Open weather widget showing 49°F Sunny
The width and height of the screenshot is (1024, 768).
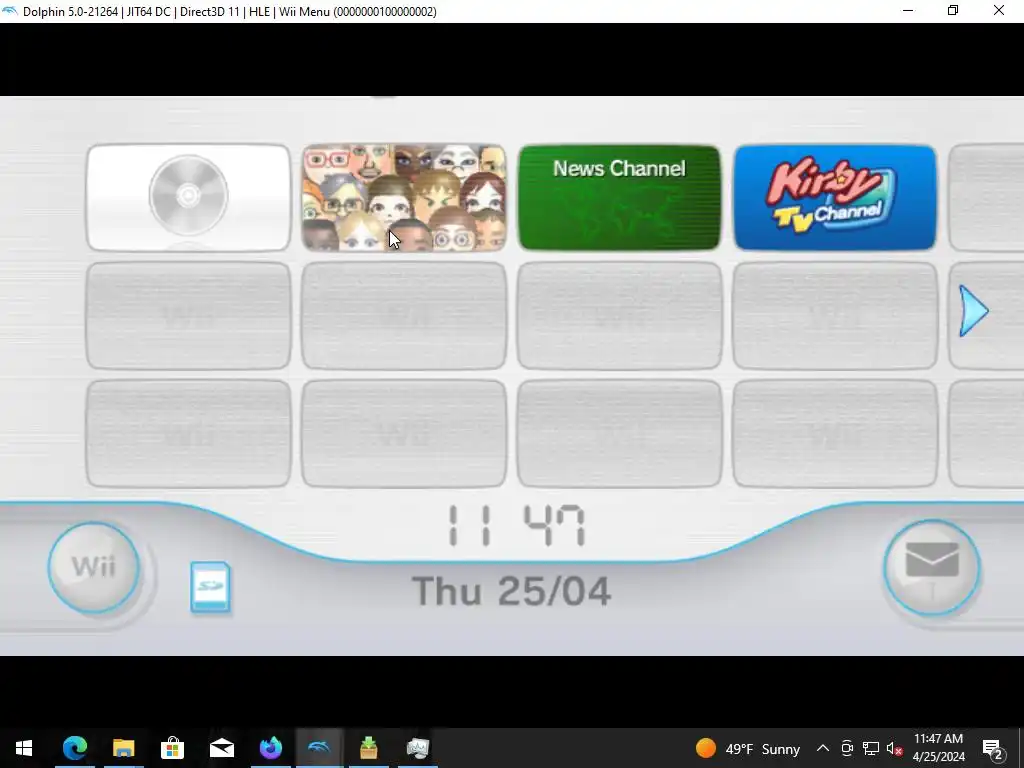click(748, 748)
